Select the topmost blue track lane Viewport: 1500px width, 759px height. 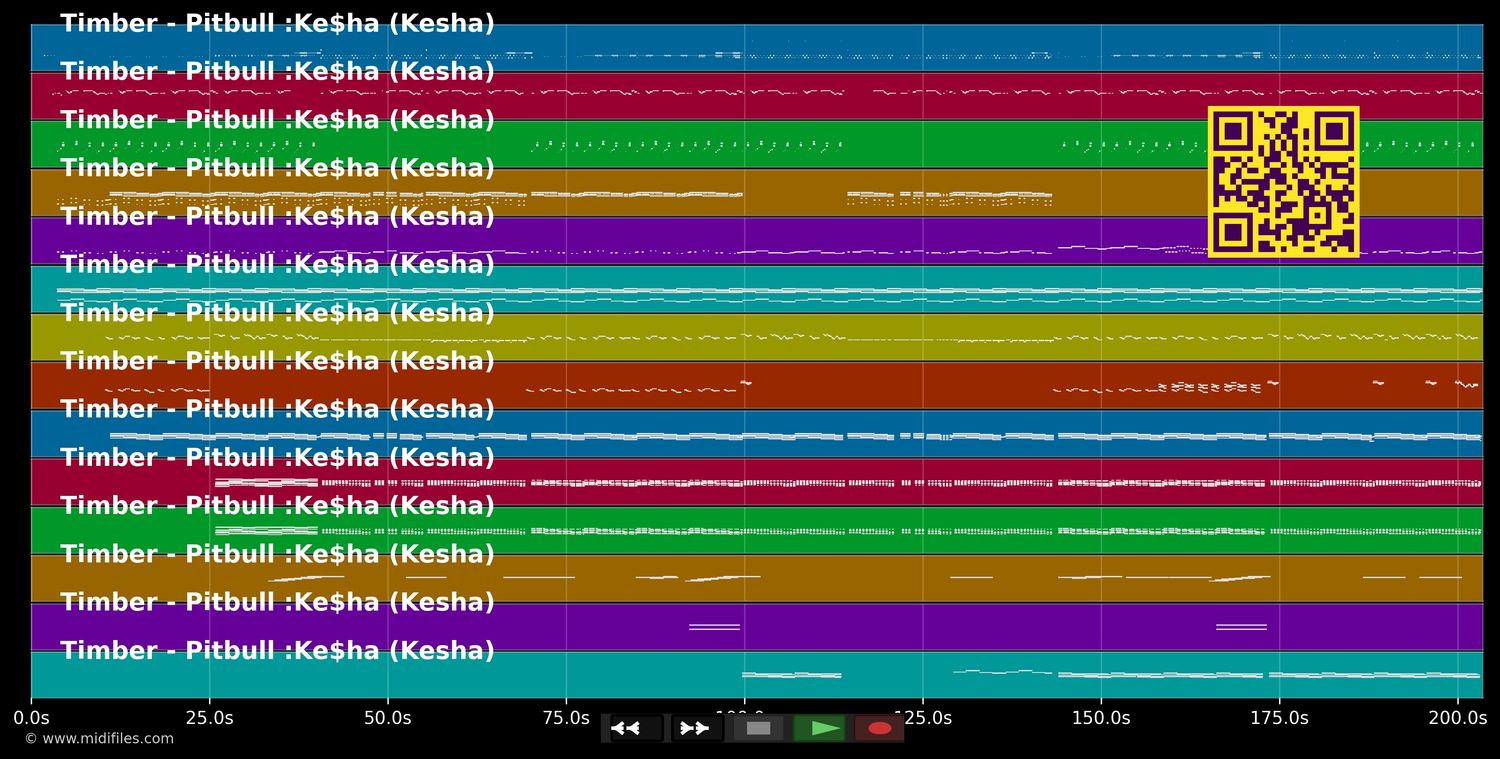coord(757,47)
